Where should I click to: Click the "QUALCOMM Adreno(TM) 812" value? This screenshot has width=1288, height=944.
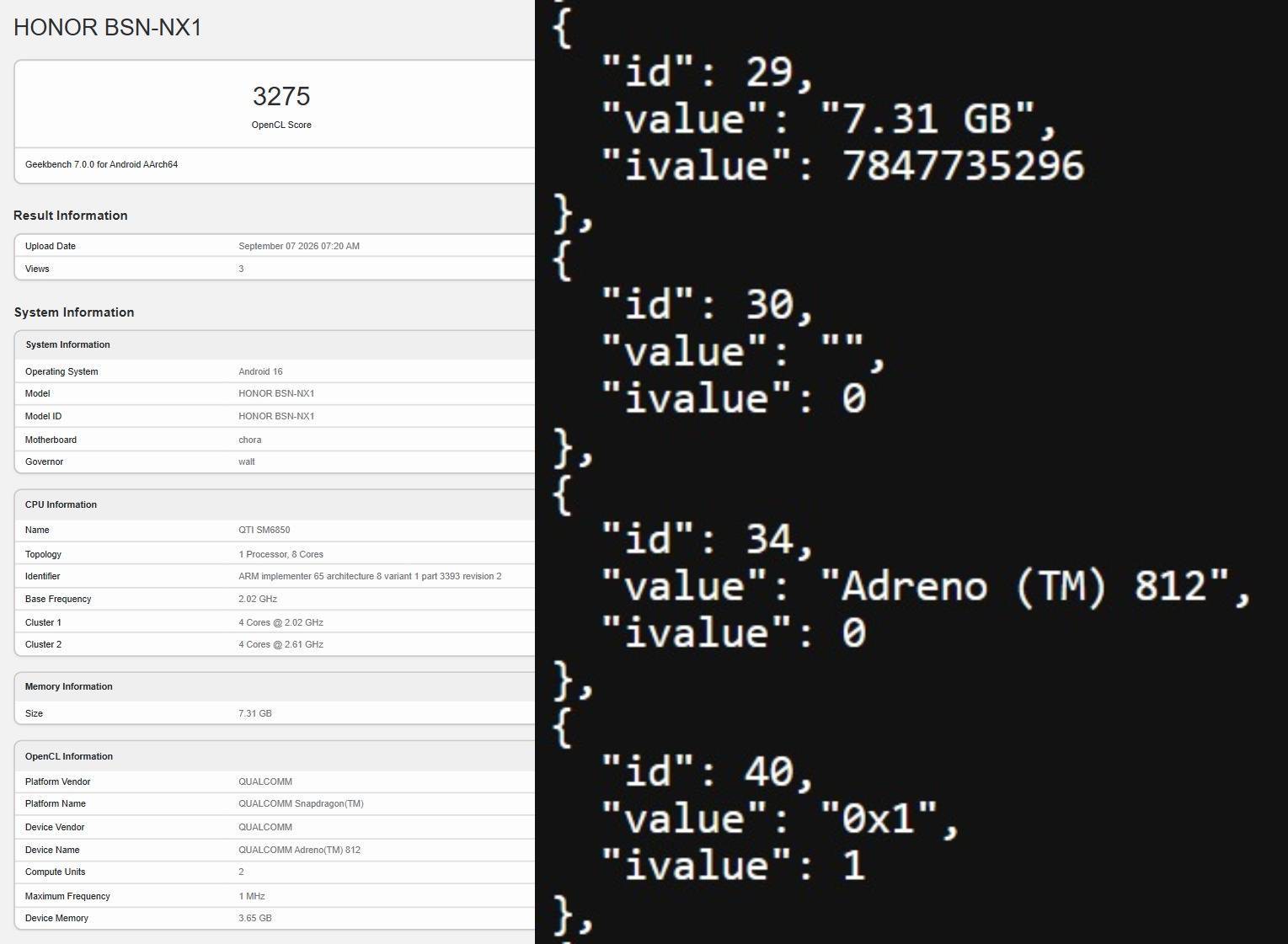[299, 850]
